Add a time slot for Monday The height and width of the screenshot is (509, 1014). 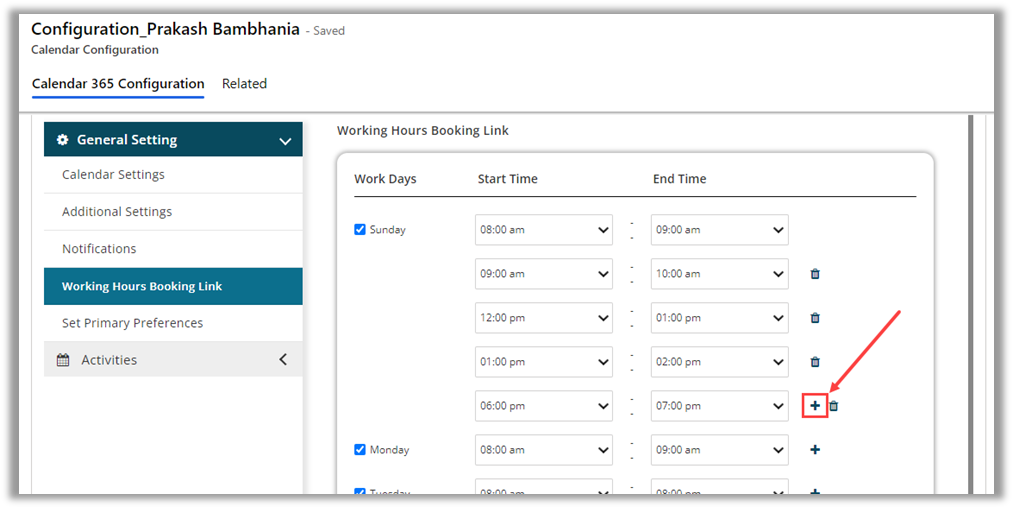pos(815,450)
